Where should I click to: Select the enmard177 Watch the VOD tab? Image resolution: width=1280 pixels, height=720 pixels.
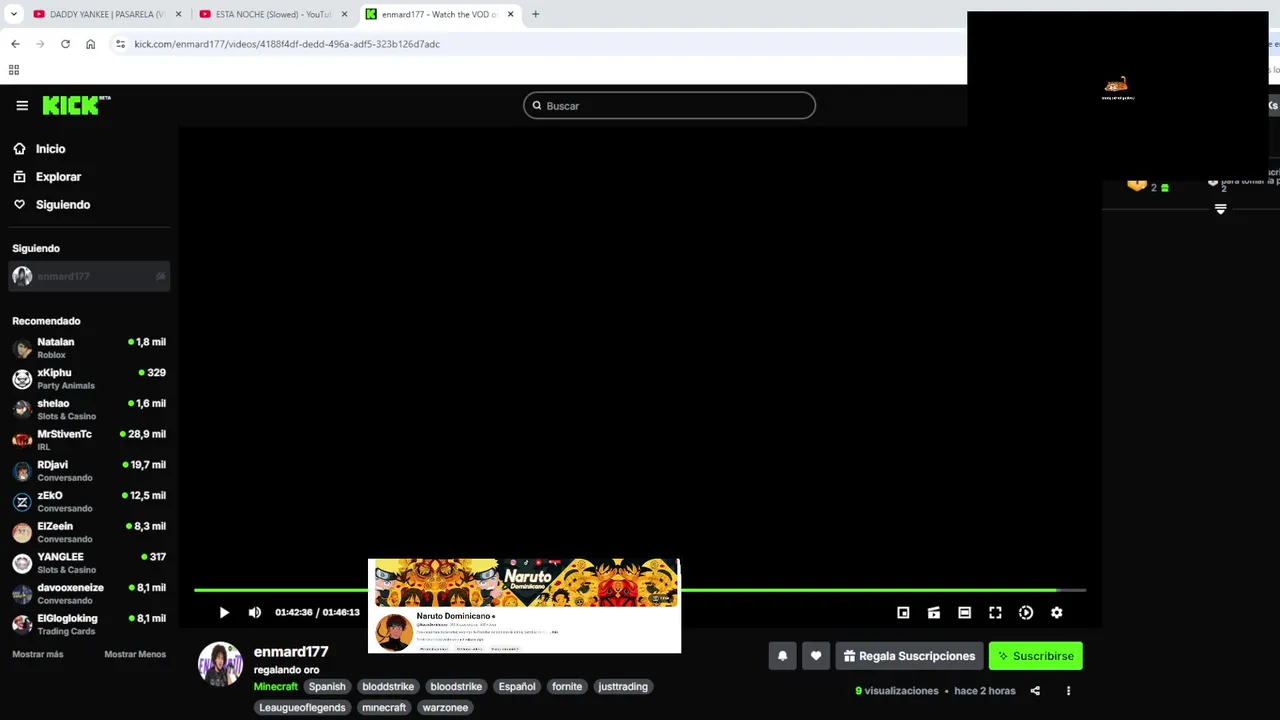(x=440, y=14)
